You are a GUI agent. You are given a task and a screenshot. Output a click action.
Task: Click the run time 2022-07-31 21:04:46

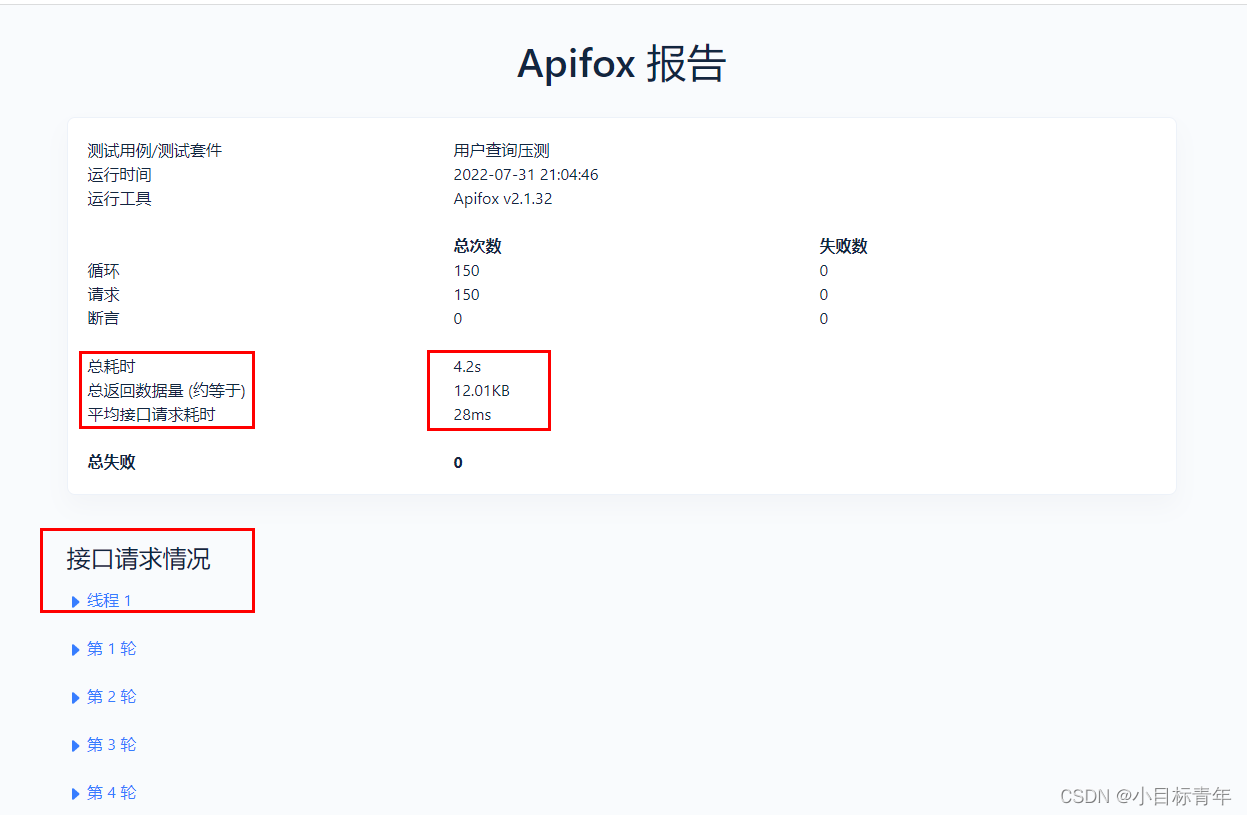[526, 175]
